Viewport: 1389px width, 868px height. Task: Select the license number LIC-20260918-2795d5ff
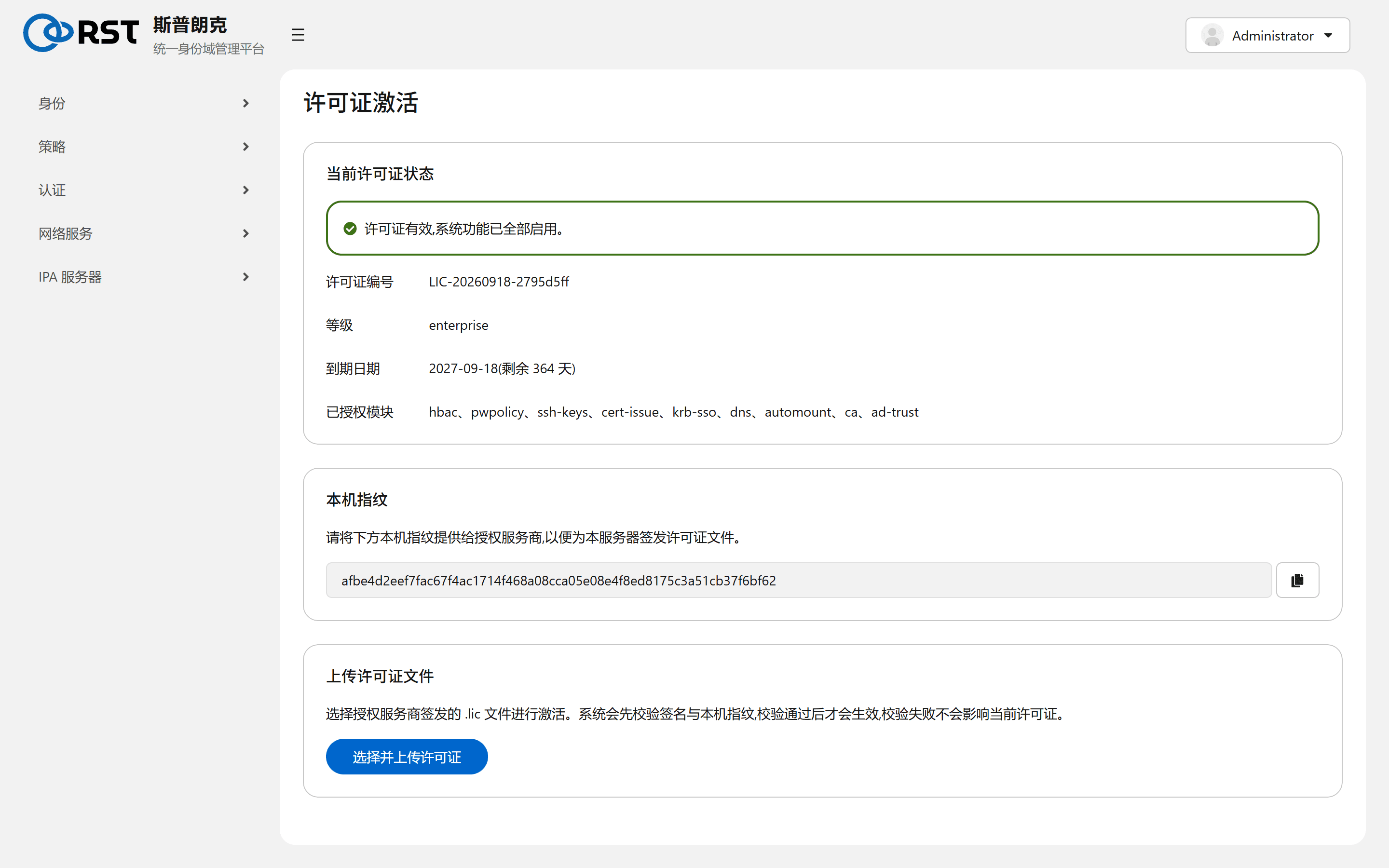(499, 282)
